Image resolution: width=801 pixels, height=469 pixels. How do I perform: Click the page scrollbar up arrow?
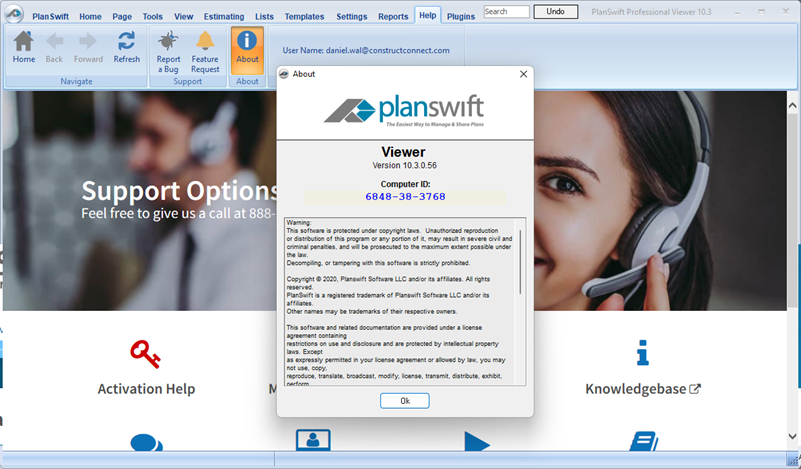point(792,105)
